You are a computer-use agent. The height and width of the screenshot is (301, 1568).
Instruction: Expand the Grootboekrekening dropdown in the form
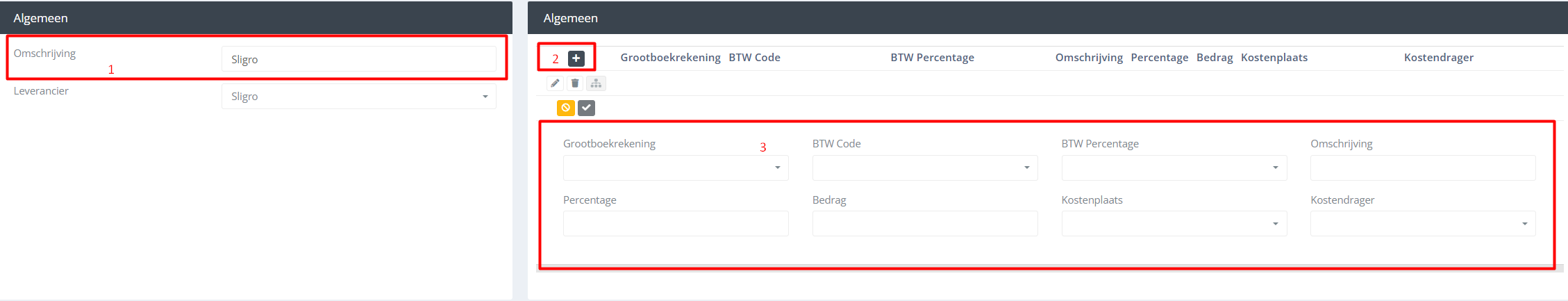pos(675,168)
